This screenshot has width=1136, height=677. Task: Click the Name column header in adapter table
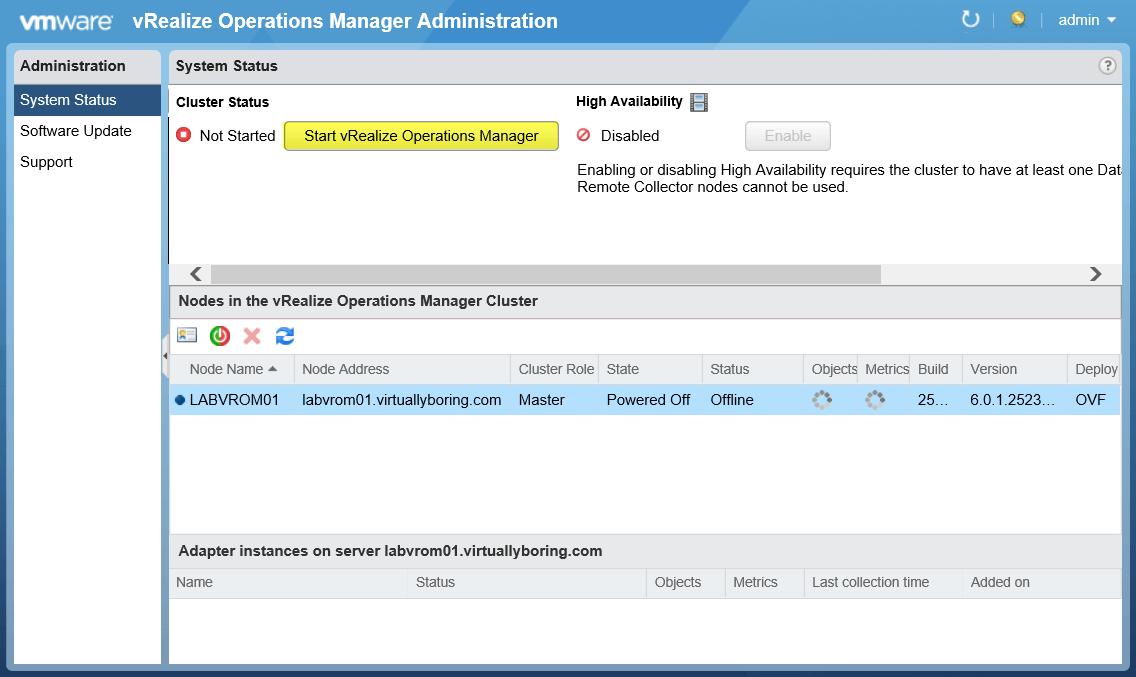click(288, 583)
